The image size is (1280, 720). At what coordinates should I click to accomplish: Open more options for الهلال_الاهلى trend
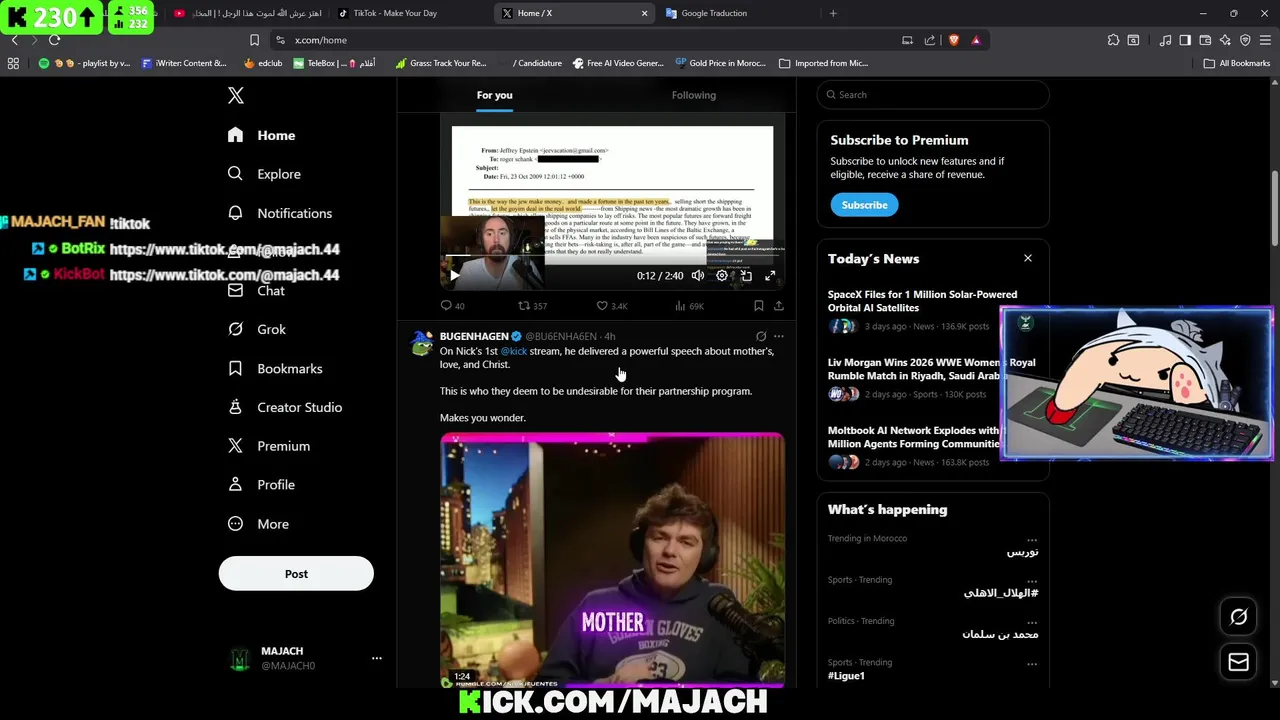[1032, 580]
